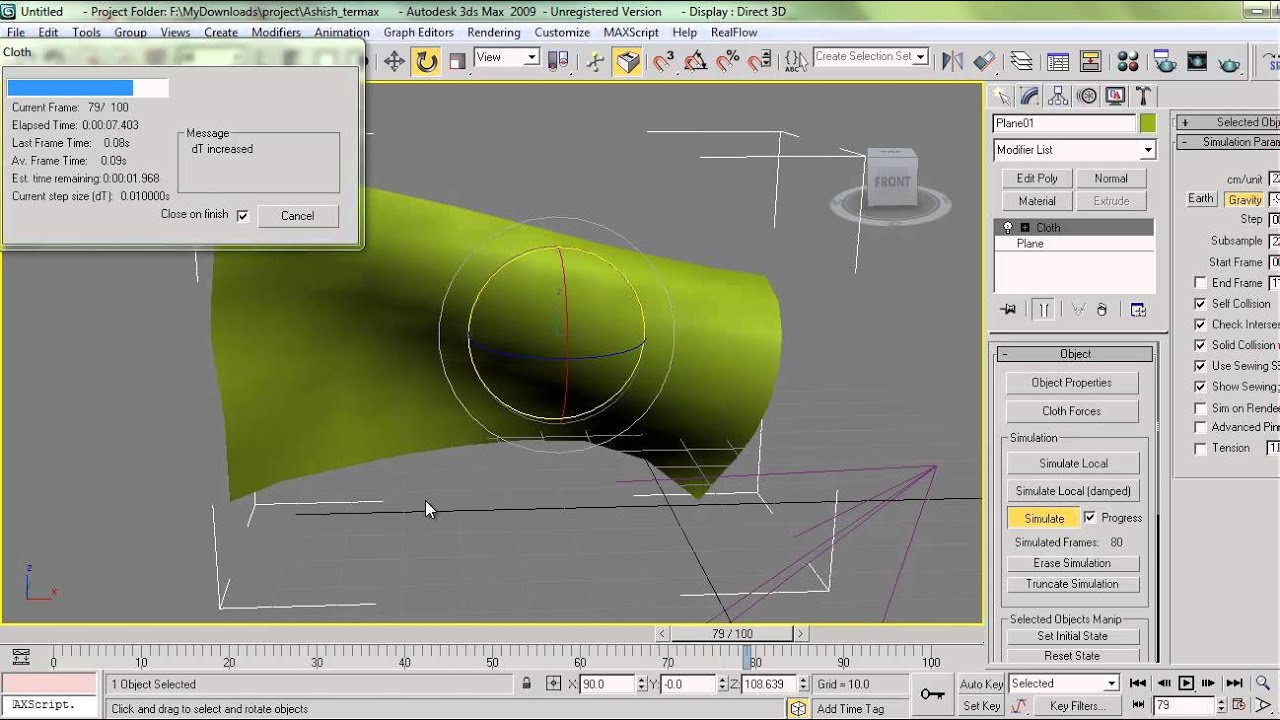
Task: Click the Plane01 object color swatch
Action: point(1147,123)
